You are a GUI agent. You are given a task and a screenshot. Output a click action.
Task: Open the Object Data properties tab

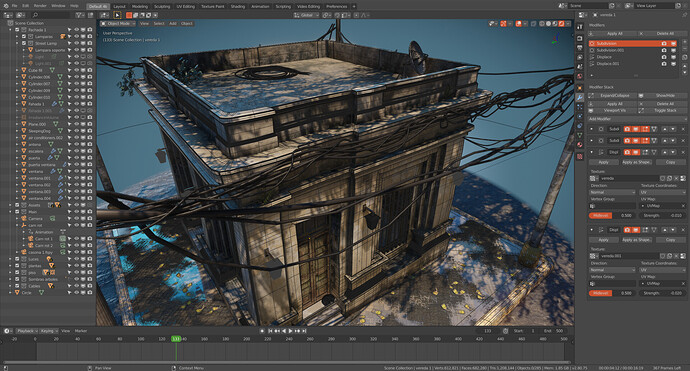pos(580,135)
